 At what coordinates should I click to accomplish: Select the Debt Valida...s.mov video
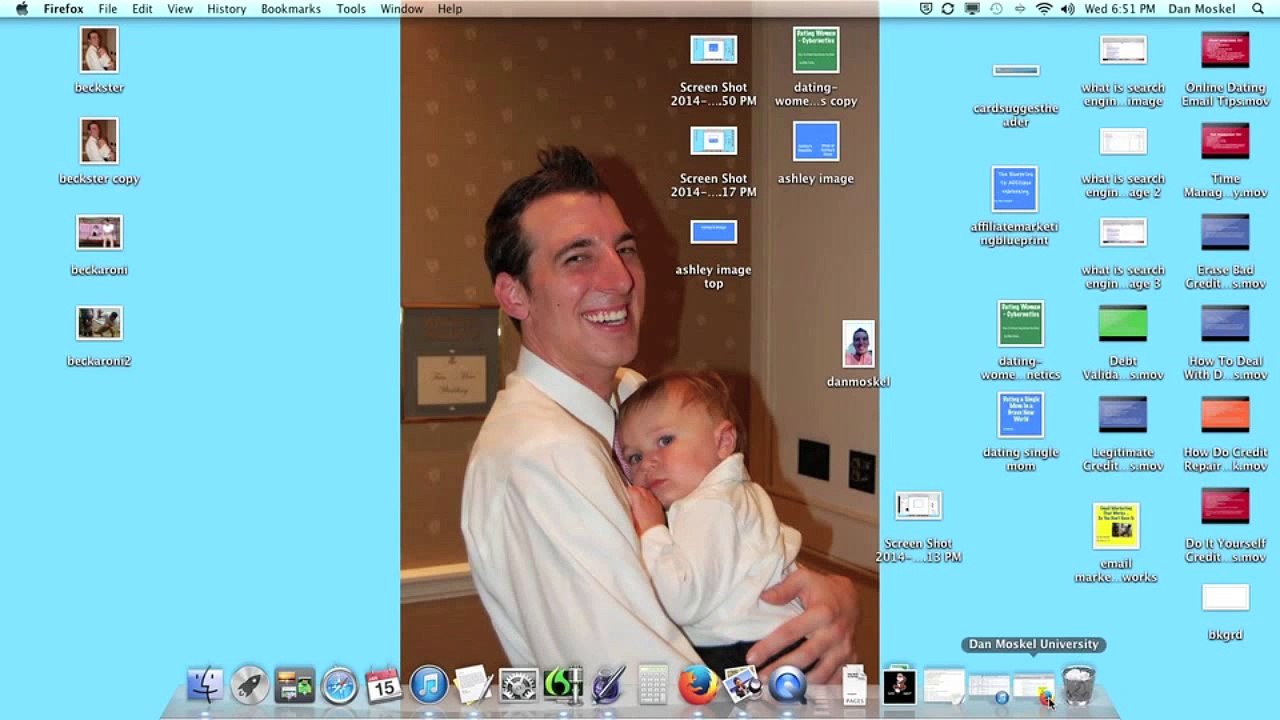pyautogui.click(x=1123, y=324)
